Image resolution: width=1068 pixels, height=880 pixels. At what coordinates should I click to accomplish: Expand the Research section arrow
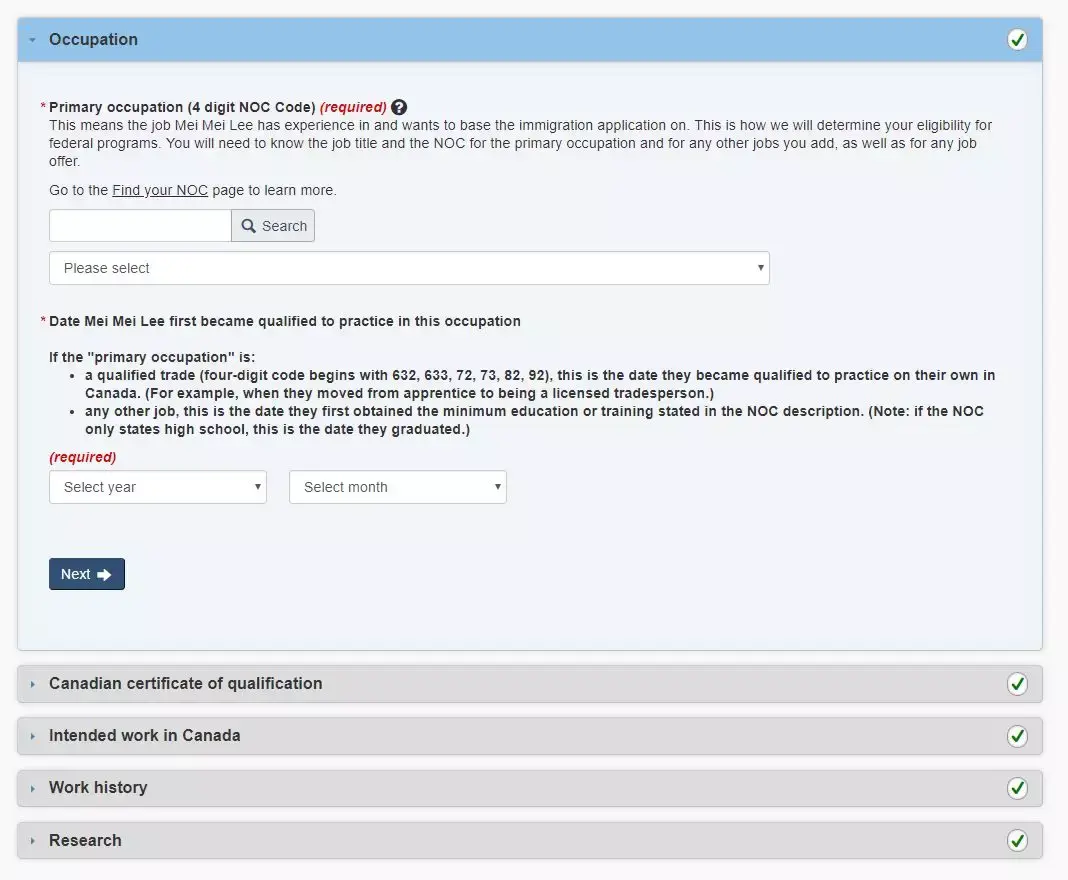tap(33, 840)
